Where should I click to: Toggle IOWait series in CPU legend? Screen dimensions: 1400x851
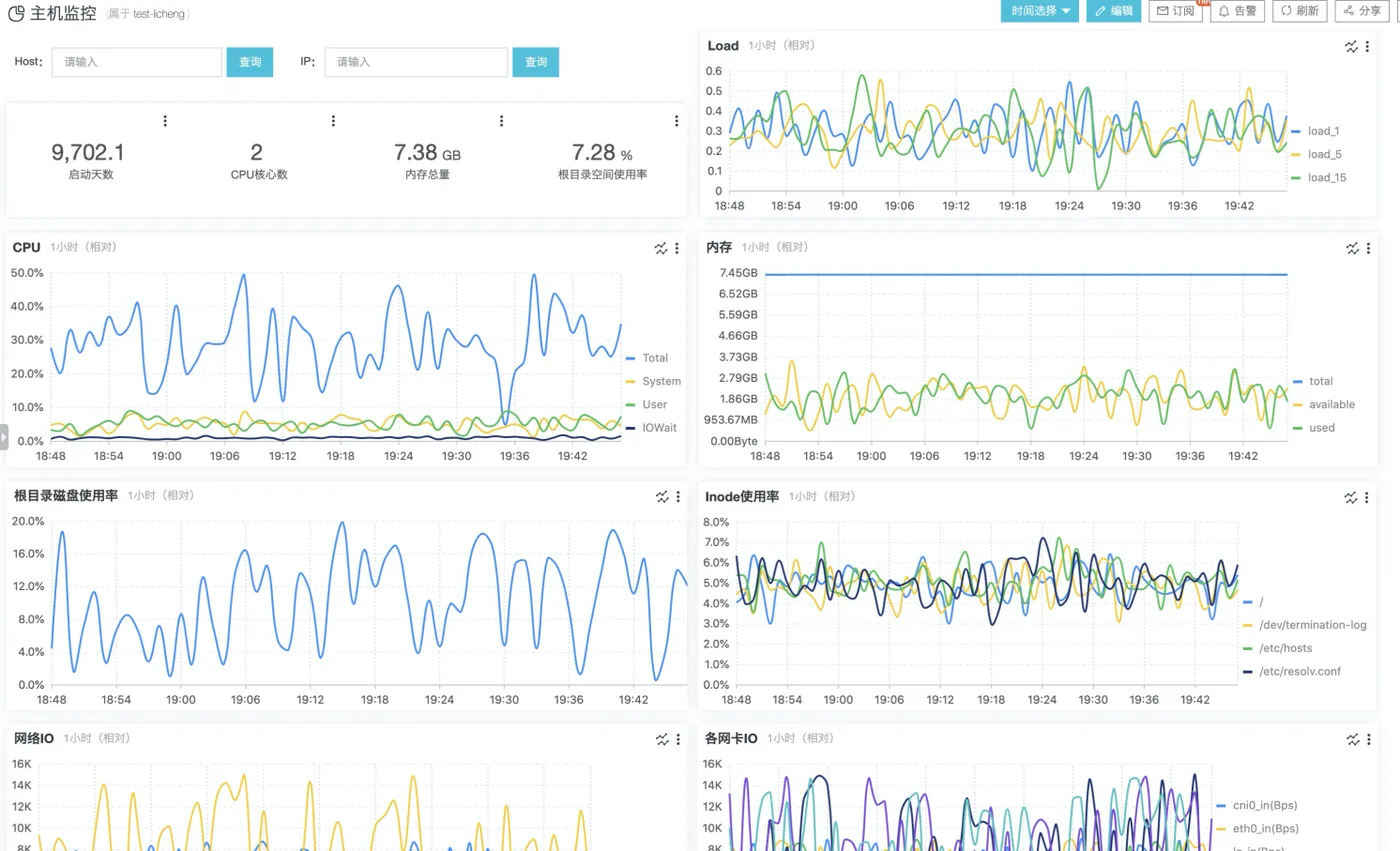pos(651,428)
